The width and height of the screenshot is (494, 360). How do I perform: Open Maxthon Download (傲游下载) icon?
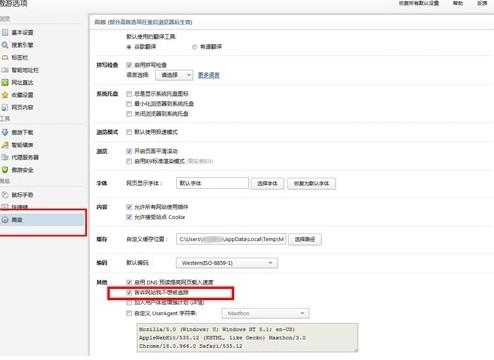5,132
